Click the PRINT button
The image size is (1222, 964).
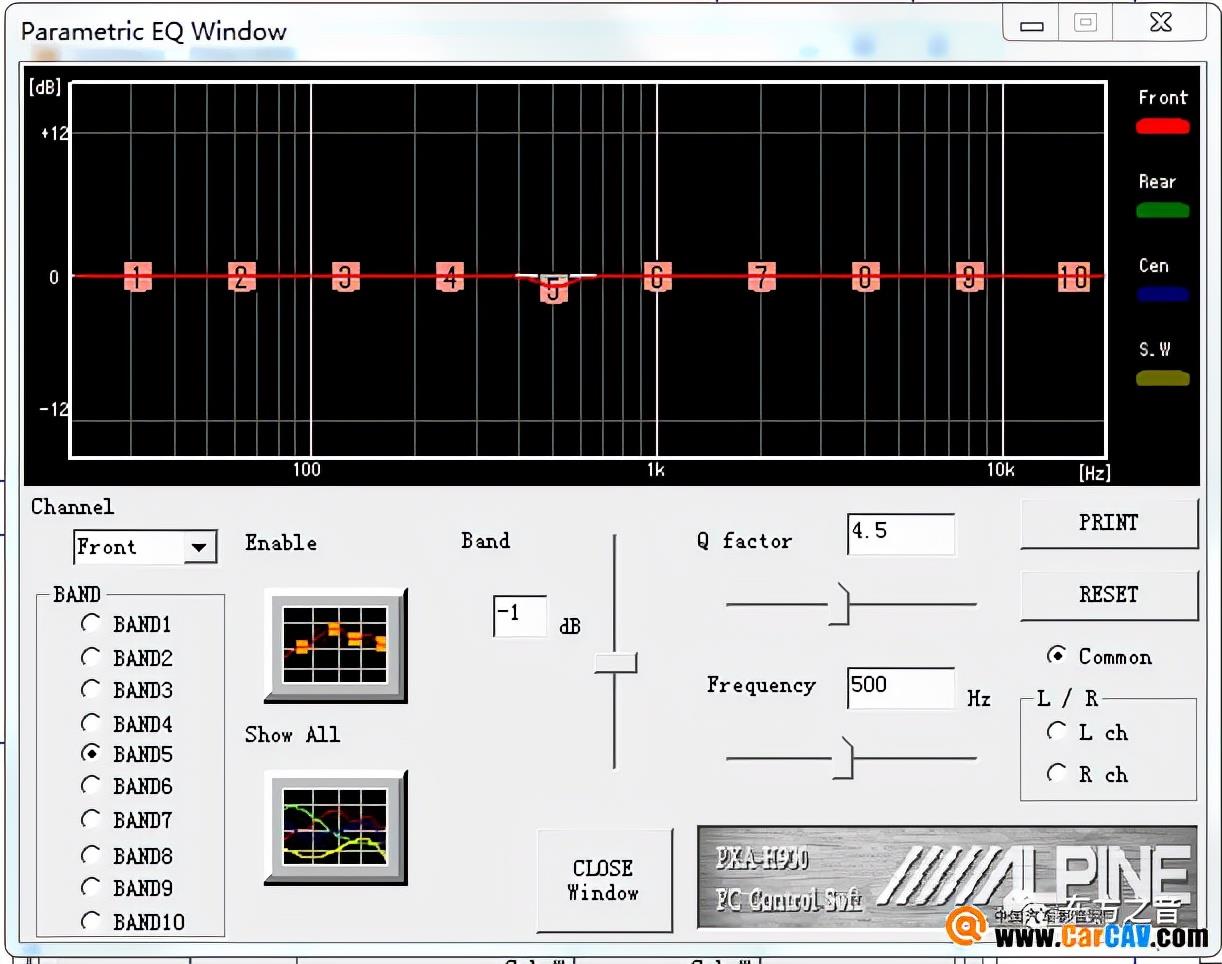click(x=1108, y=523)
